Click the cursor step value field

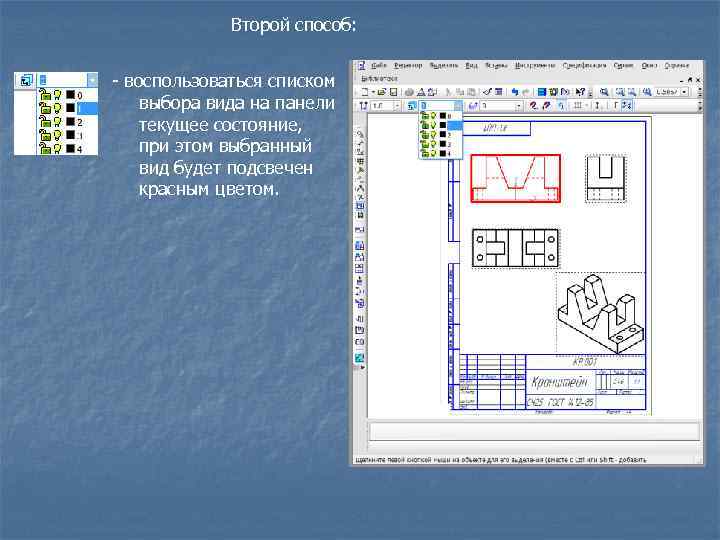pos(382,106)
